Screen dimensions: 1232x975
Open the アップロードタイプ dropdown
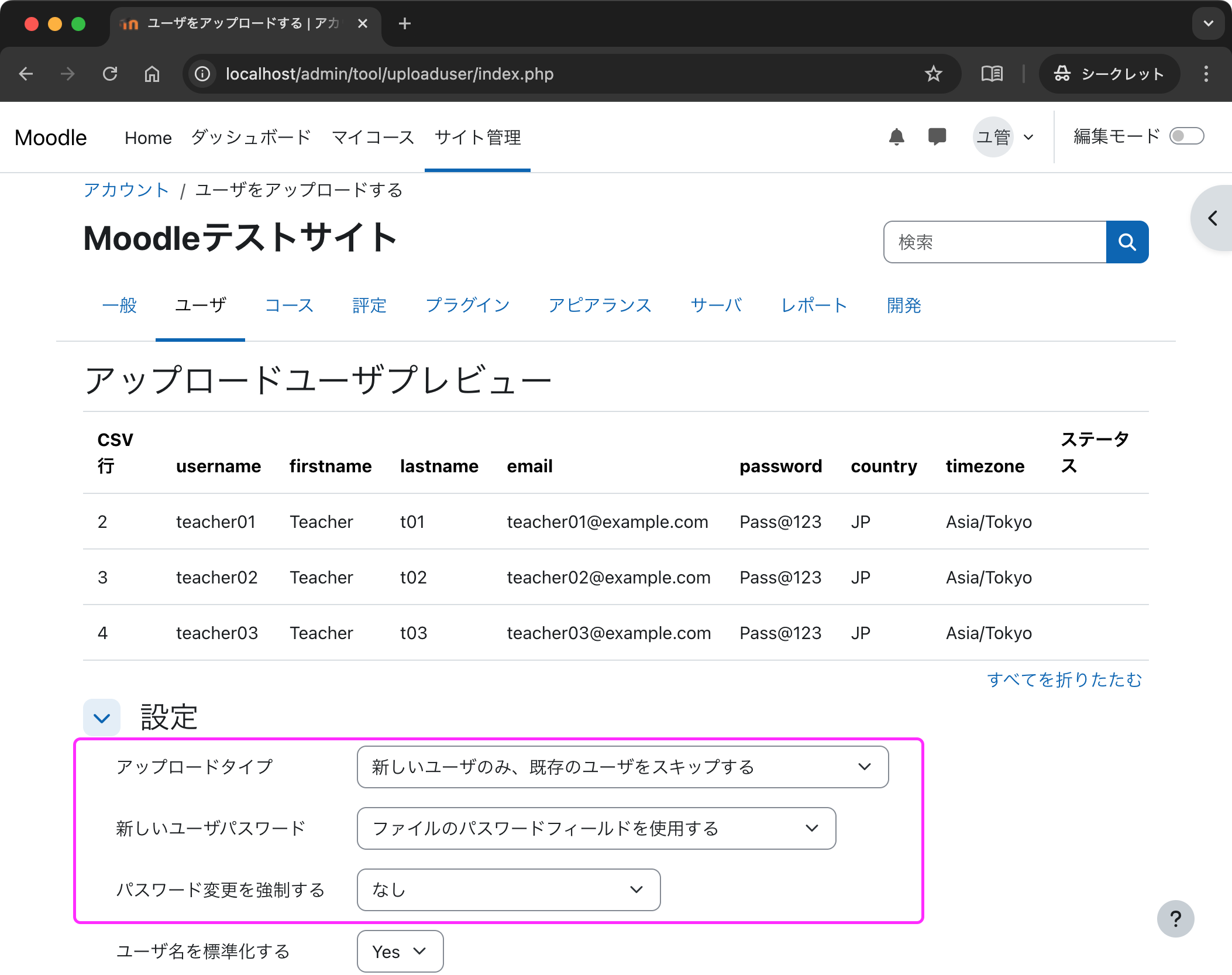622,767
